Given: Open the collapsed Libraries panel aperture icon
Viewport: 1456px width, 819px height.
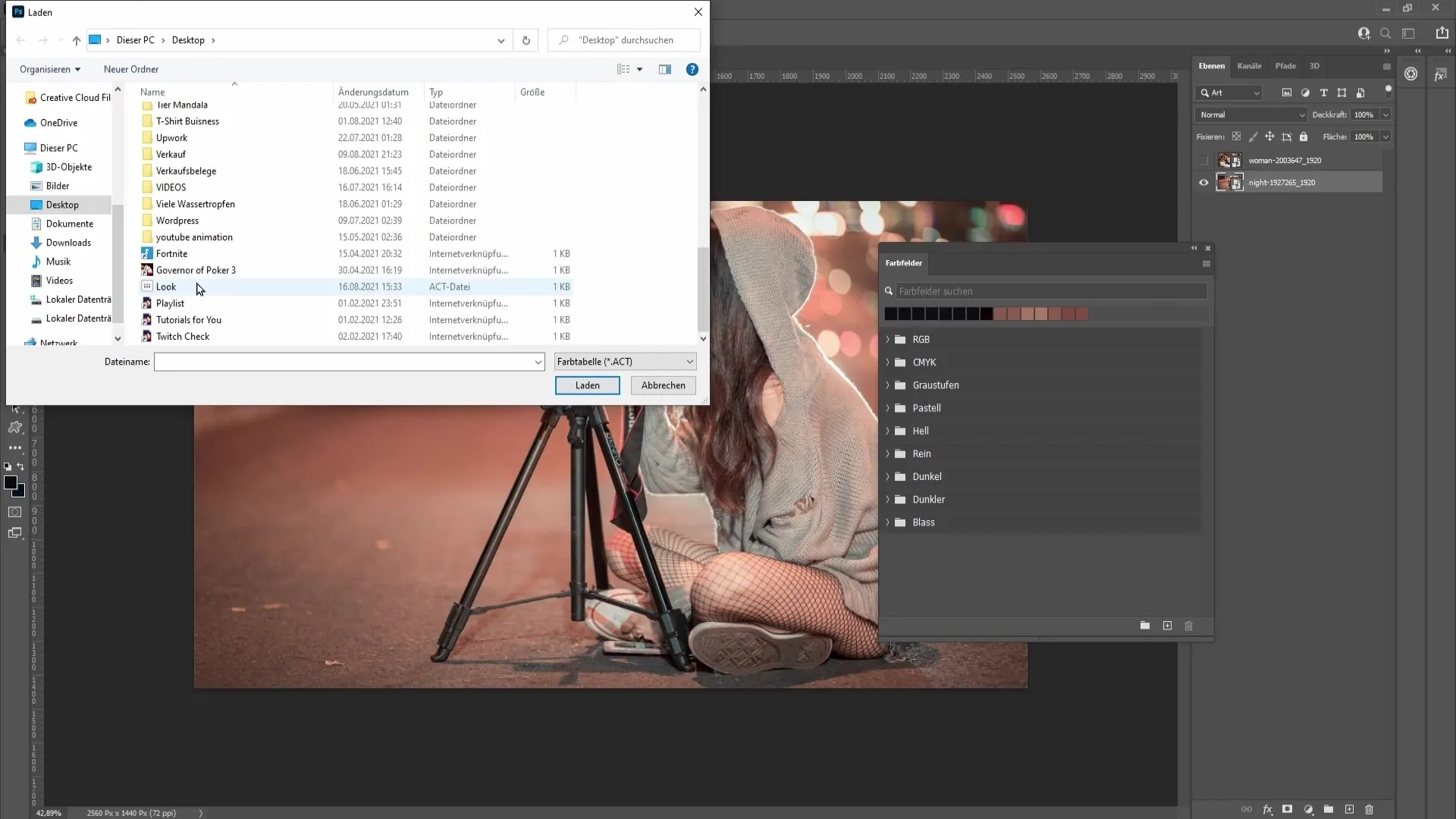Looking at the screenshot, I should click(1410, 74).
